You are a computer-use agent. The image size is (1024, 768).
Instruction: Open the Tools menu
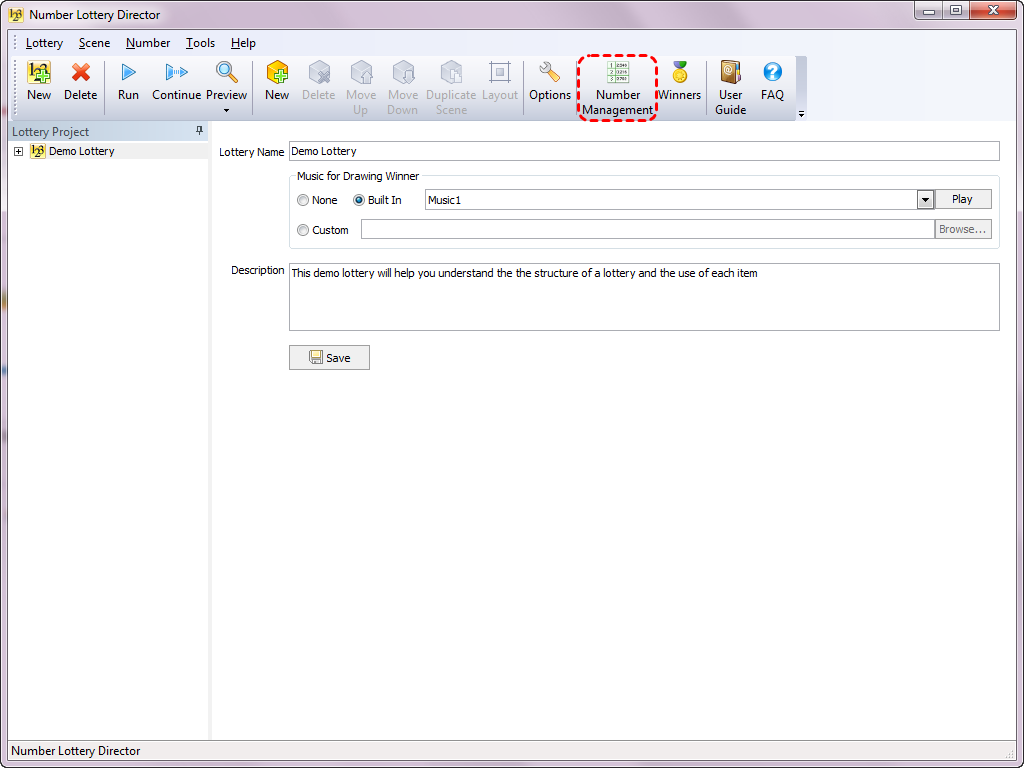click(x=200, y=43)
